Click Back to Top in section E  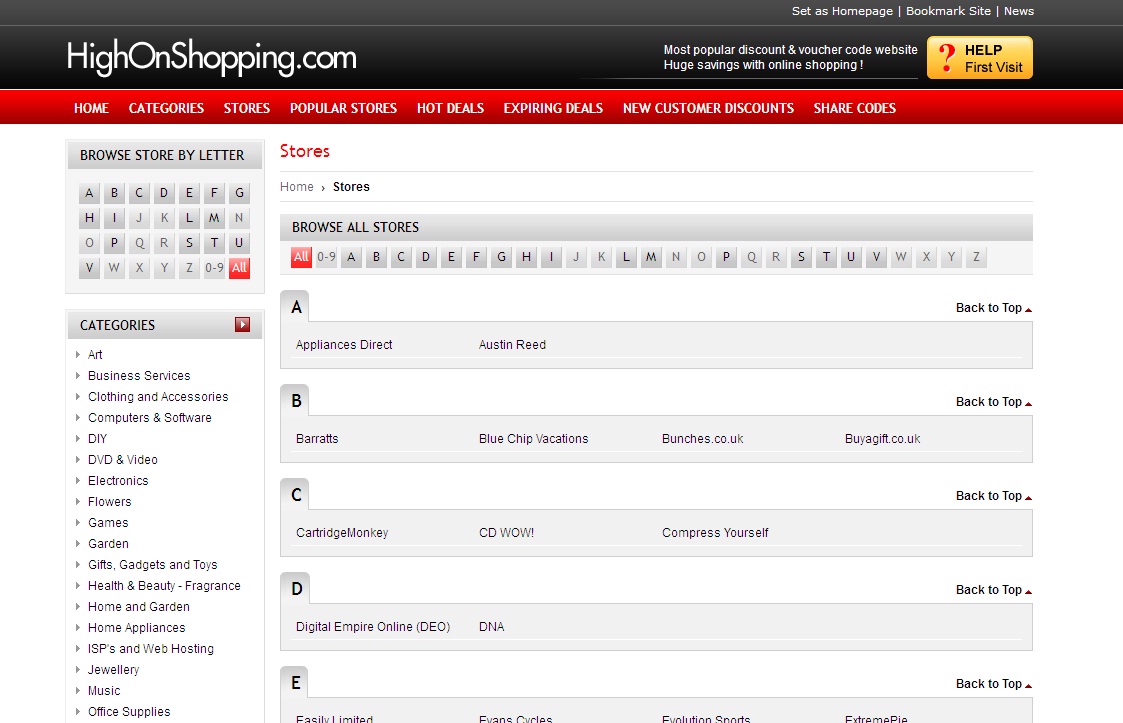[993, 684]
